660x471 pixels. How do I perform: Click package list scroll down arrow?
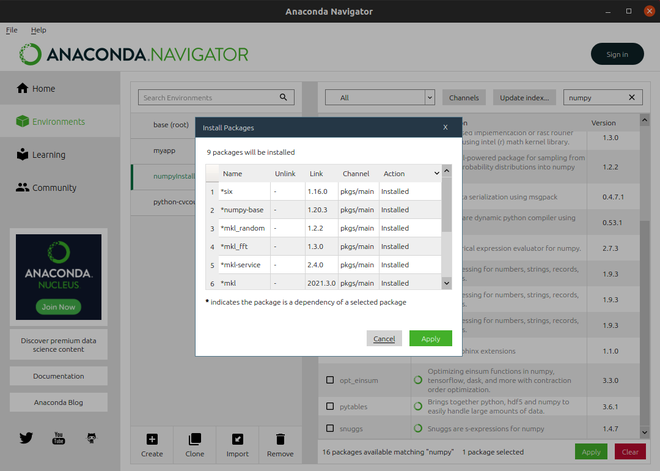[x=644, y=432]
